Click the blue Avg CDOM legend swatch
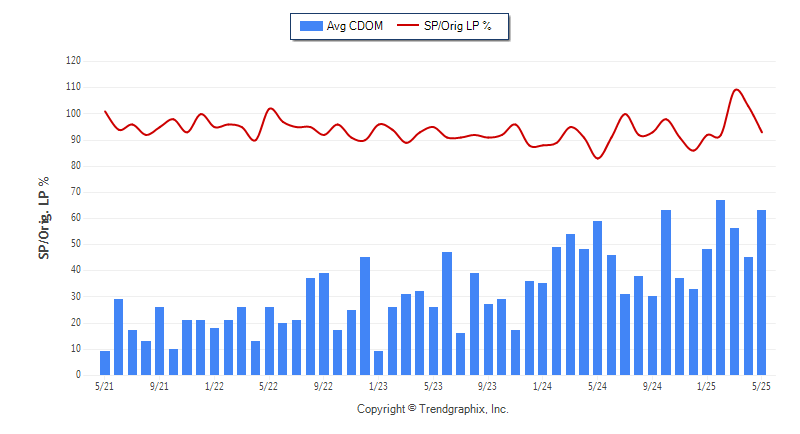Screen dimensions: 800x434 pos(311,26)
